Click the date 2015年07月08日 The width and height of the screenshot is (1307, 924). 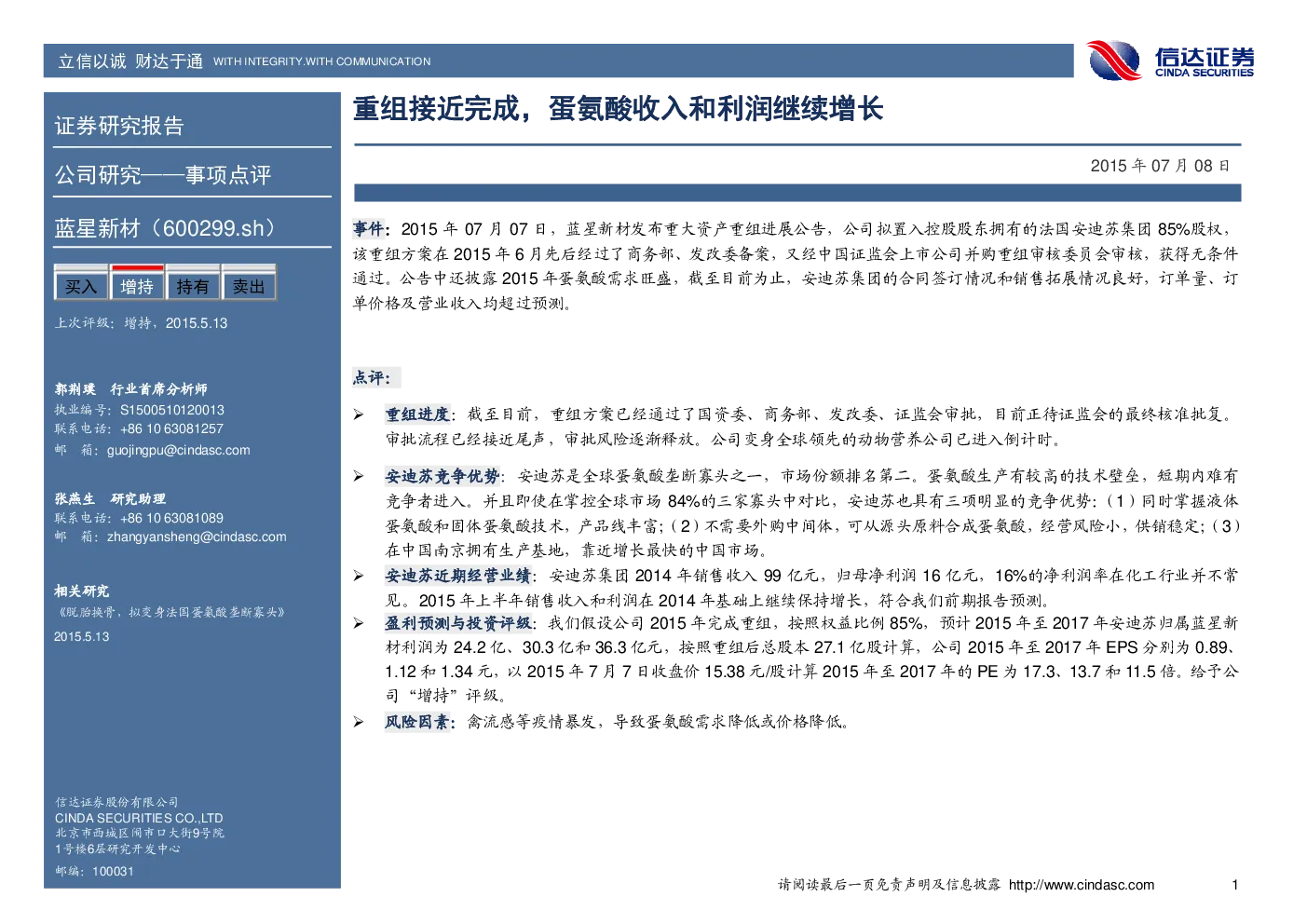click(x=1160, y=166)
